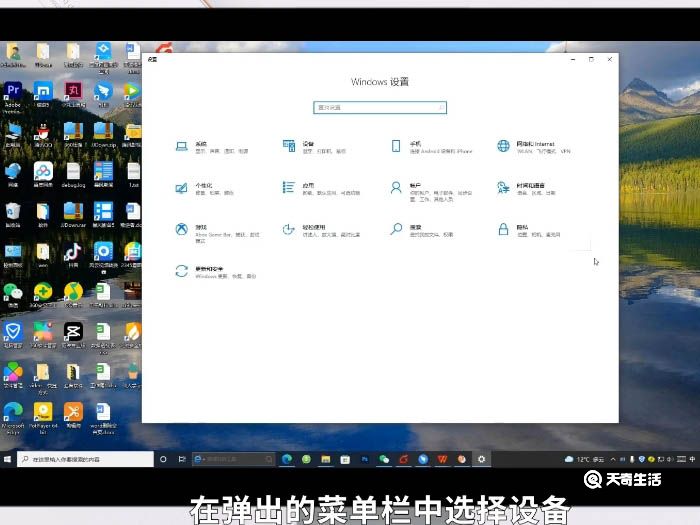The image size is (700, 525).
Task: Select the Maxthon browser desktop shortcut
Action: [43, 95]
